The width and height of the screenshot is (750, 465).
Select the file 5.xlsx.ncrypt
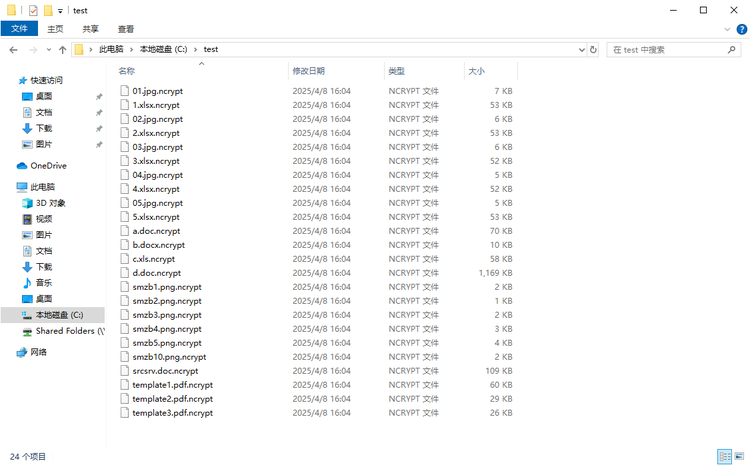point(156,217)
